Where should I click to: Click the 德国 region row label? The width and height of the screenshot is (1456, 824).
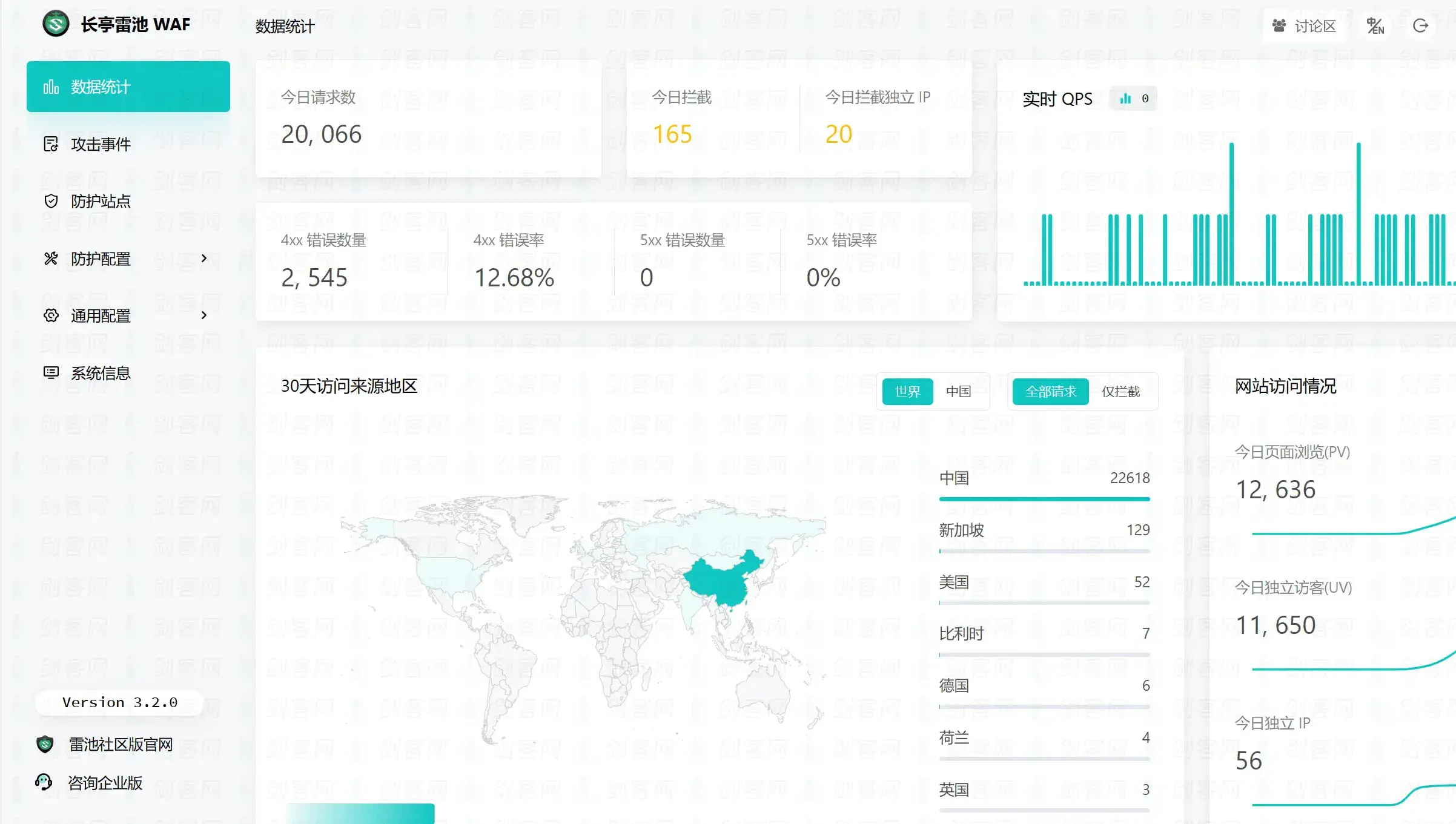[x=954, y=686]
